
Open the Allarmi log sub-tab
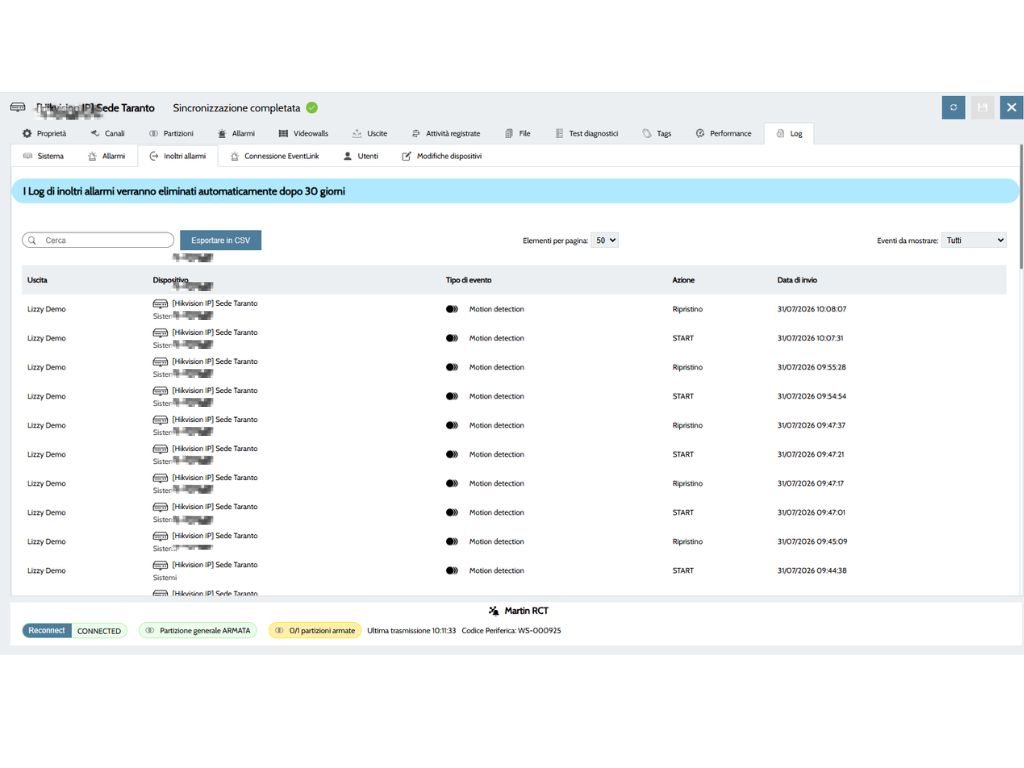(106, 156)
